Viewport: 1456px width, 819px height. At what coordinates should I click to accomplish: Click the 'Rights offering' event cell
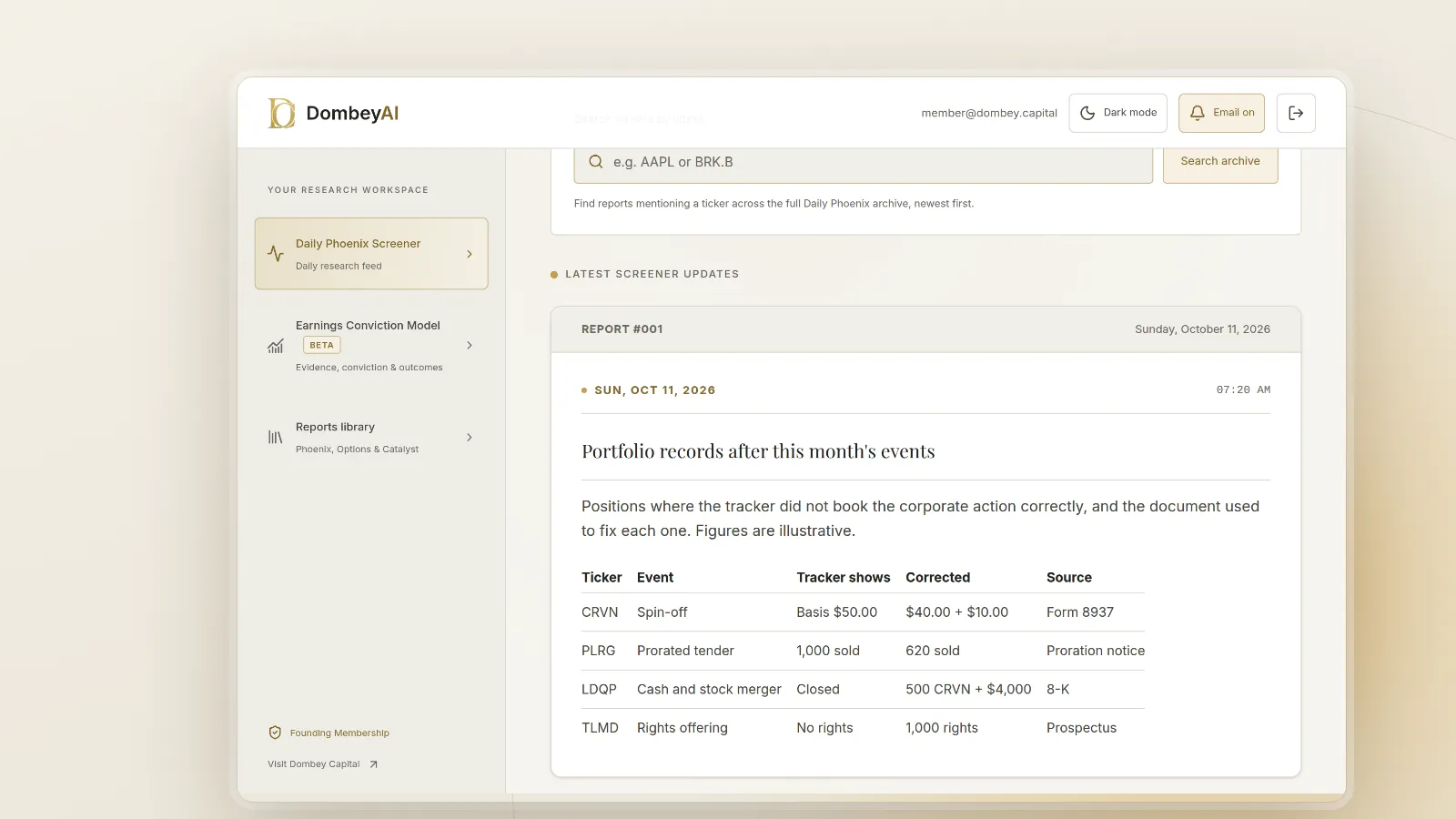(682, 728)
